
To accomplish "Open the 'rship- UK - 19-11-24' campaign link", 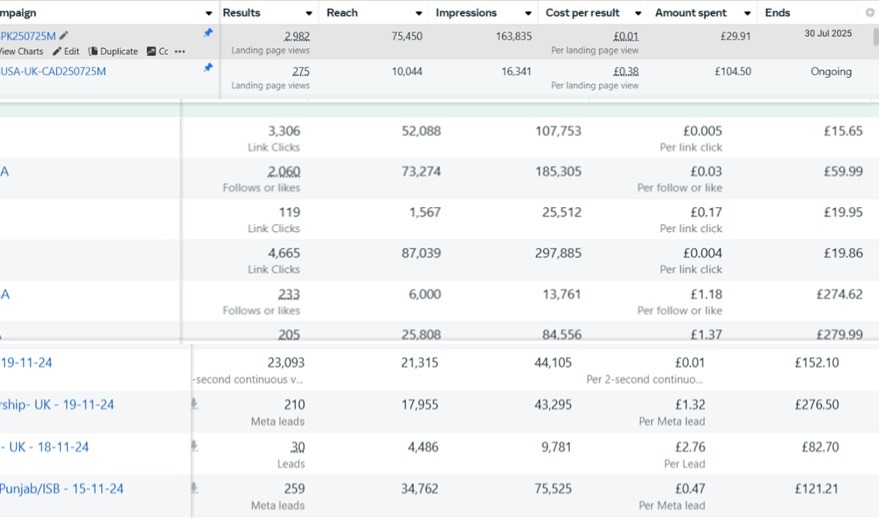I will (x=57, y=405).
